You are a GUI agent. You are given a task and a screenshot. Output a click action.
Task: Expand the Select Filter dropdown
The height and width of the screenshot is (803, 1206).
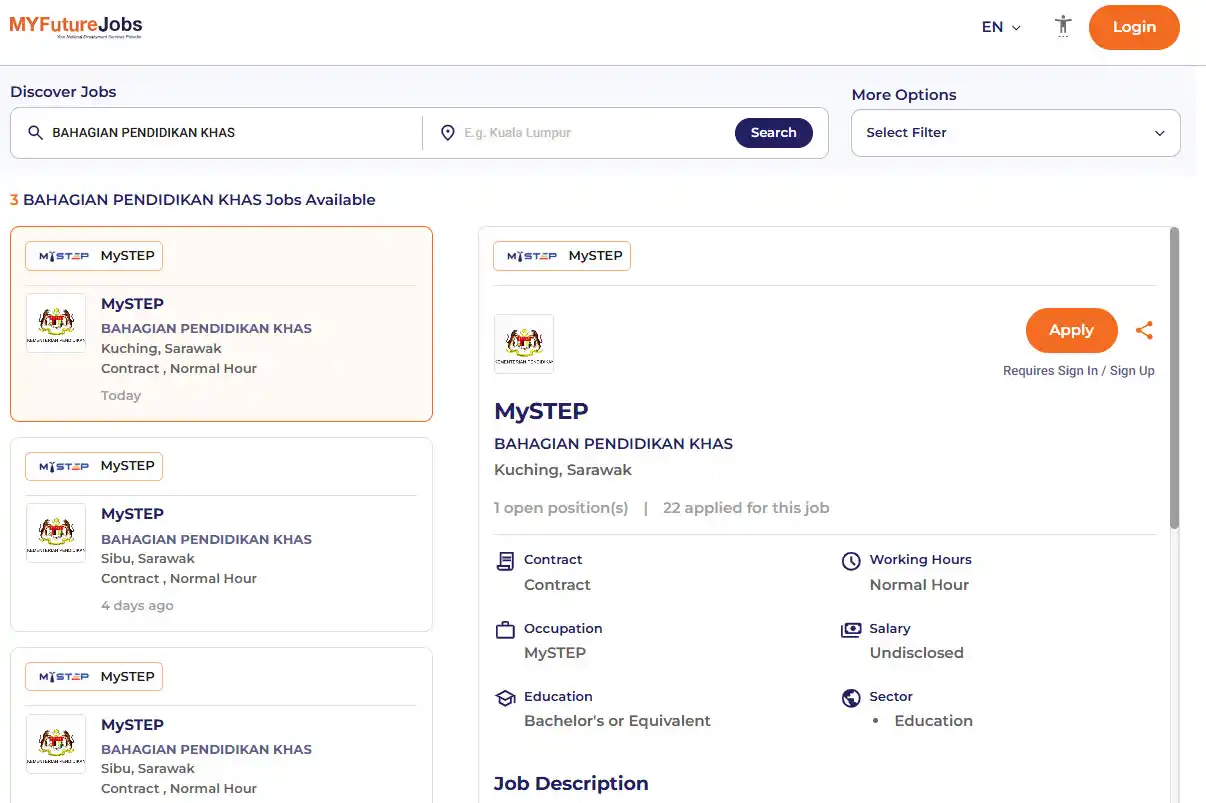1016,133
